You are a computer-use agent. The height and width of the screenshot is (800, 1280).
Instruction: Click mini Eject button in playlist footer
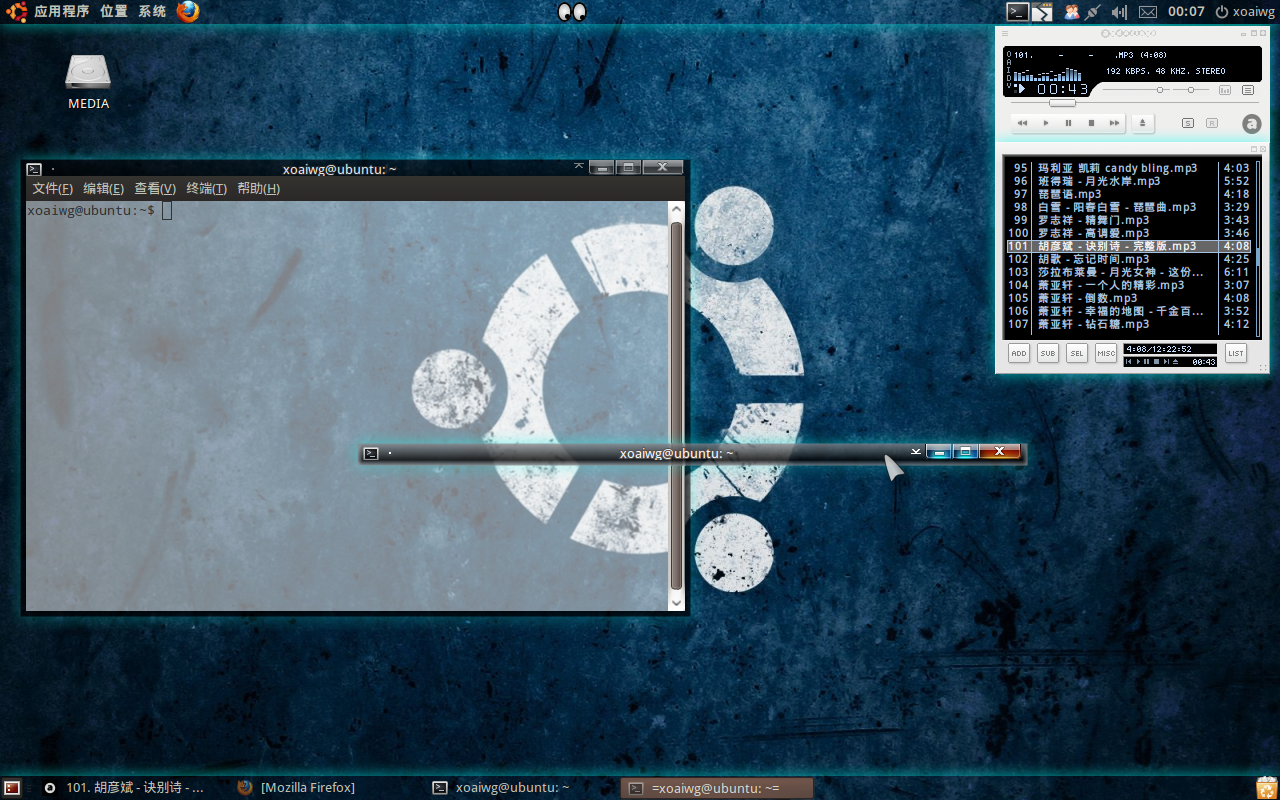tap(1175, 362)
